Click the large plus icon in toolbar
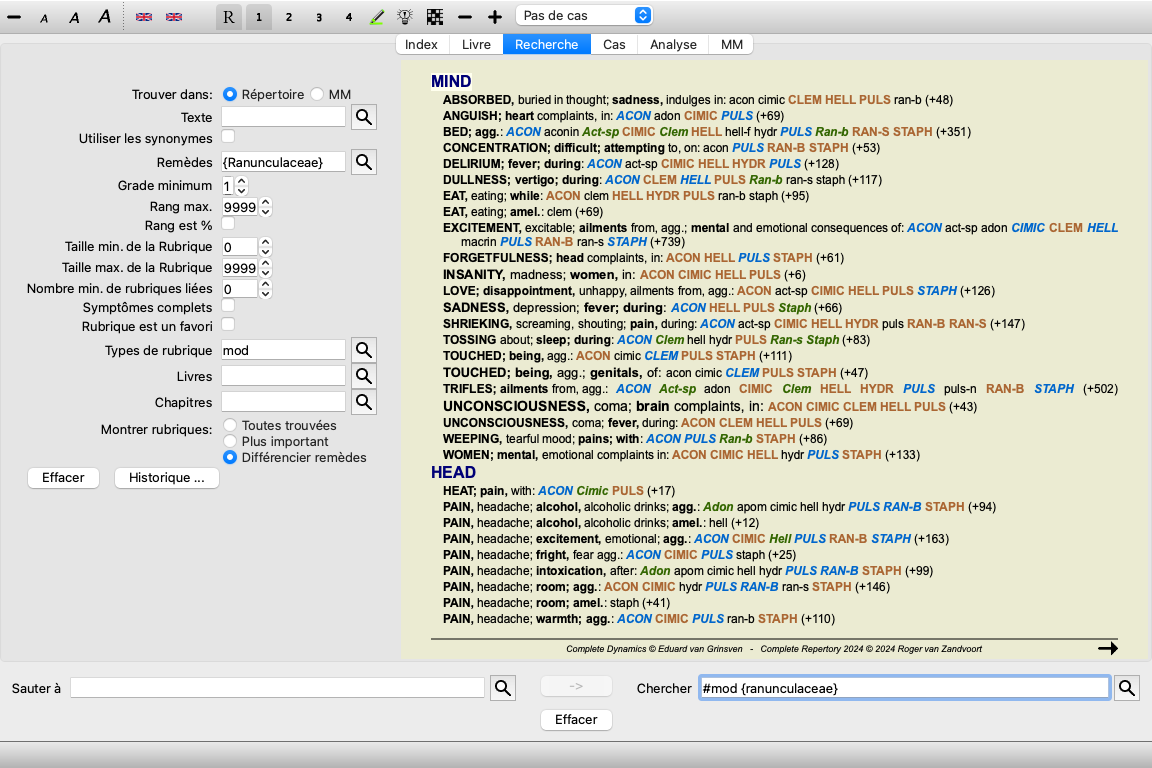 coord(495,17)
